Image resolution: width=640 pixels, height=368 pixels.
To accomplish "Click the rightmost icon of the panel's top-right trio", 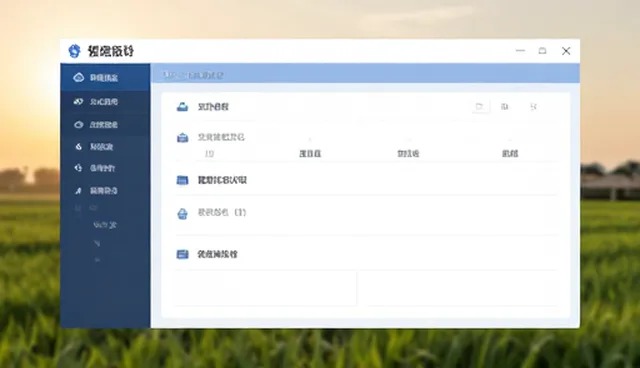I will click(x=533, y=107).
